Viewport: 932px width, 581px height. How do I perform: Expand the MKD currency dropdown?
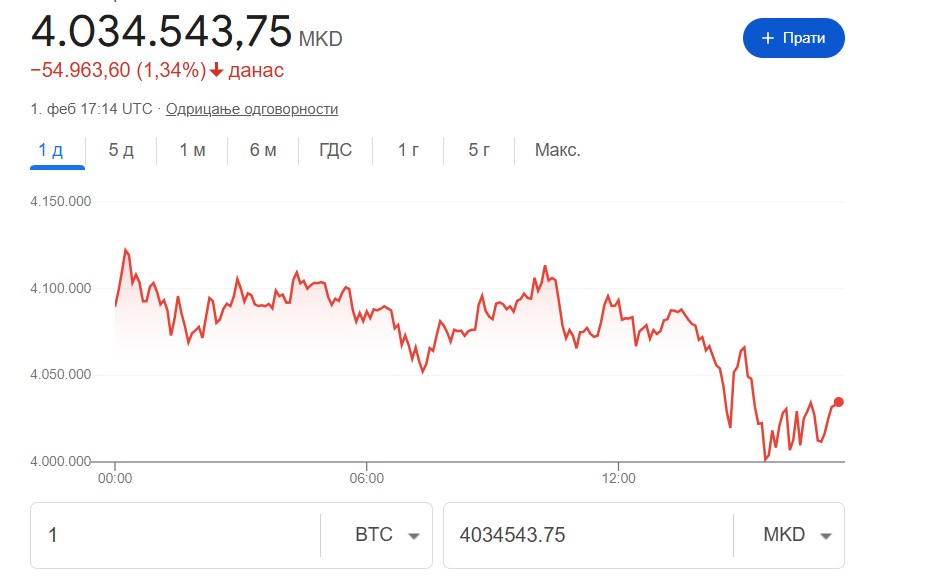click(x=797, y=535)
